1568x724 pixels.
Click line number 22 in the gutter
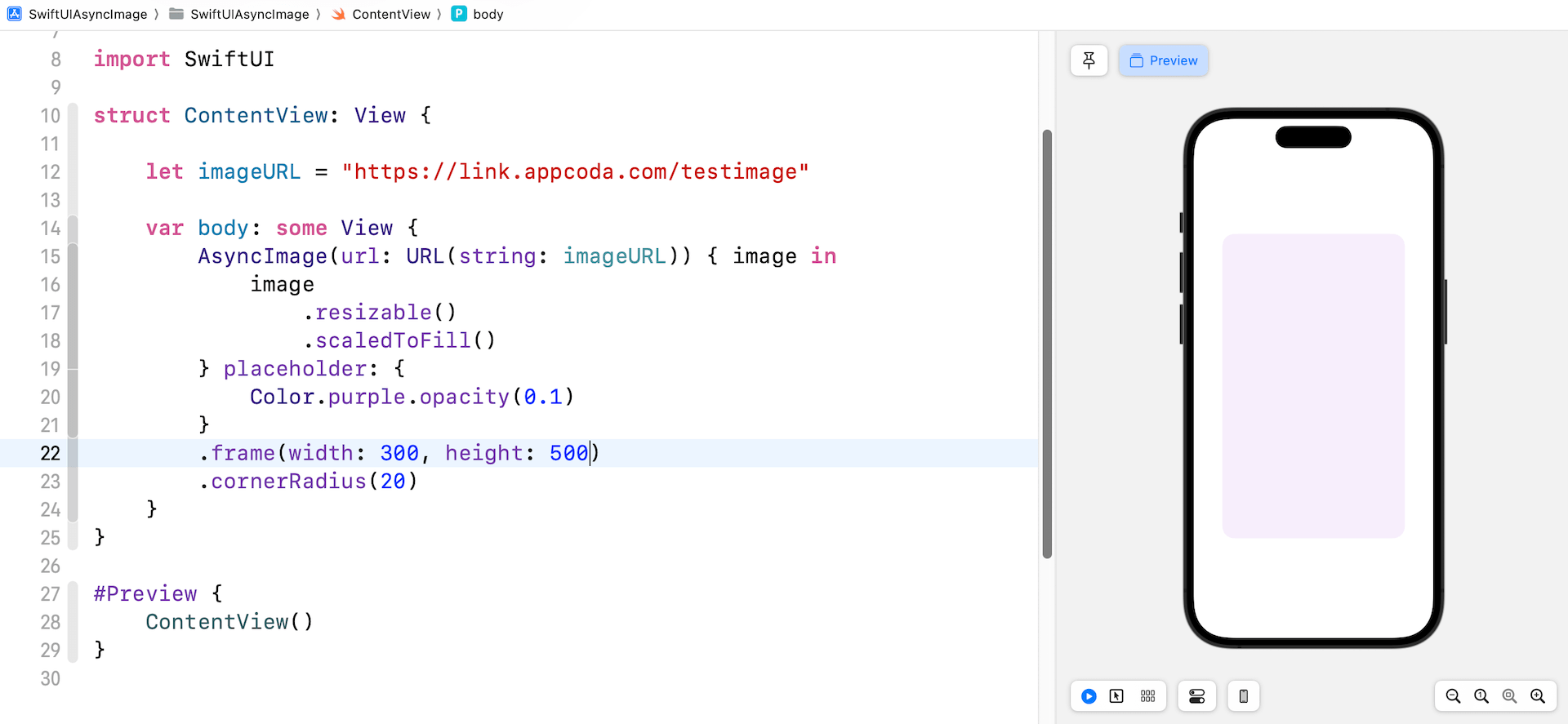pyautogui.click(x=50, y=453)
